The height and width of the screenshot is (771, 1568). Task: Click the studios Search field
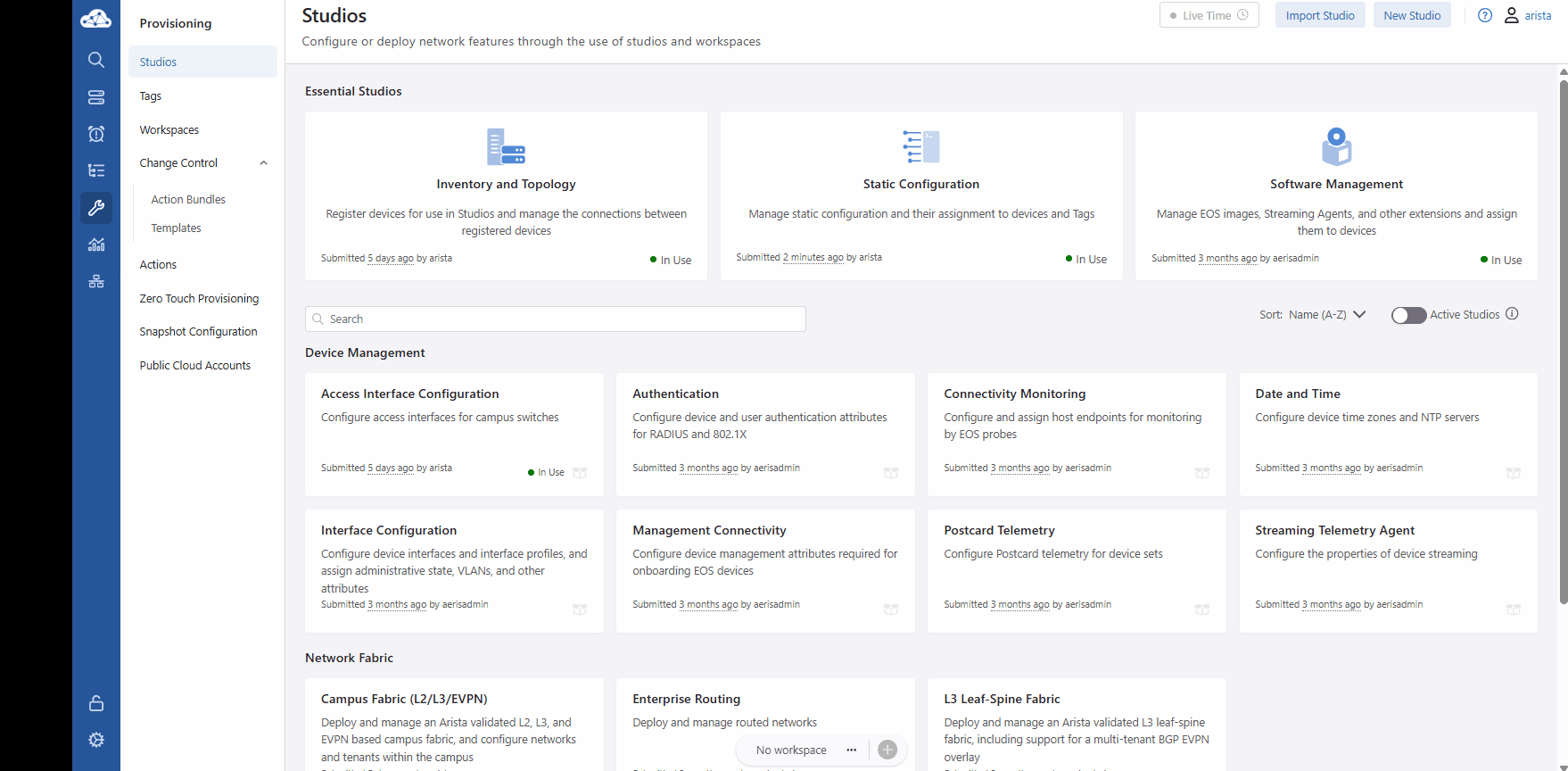tap(556, 319)
